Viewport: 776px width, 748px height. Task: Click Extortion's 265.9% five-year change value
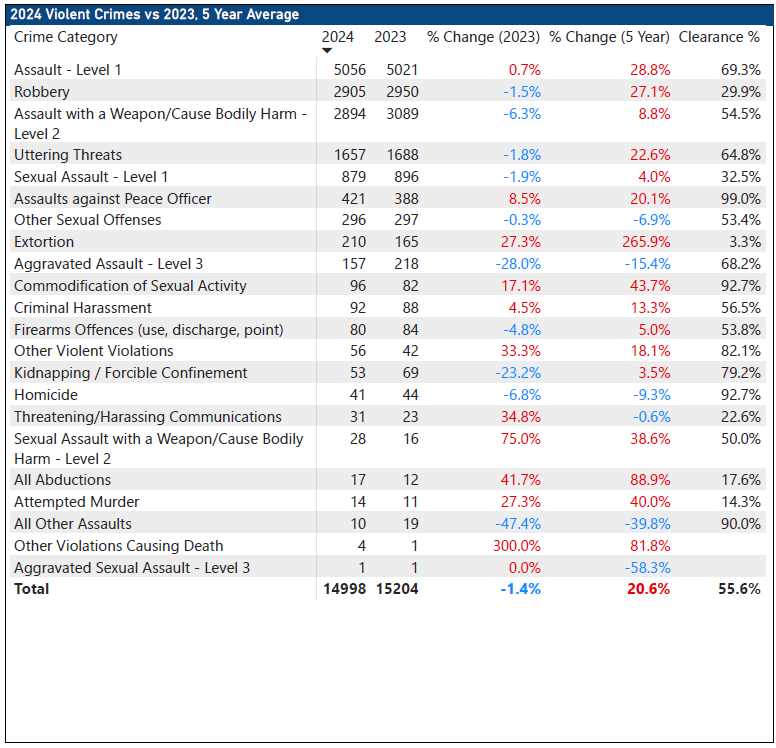646,242
